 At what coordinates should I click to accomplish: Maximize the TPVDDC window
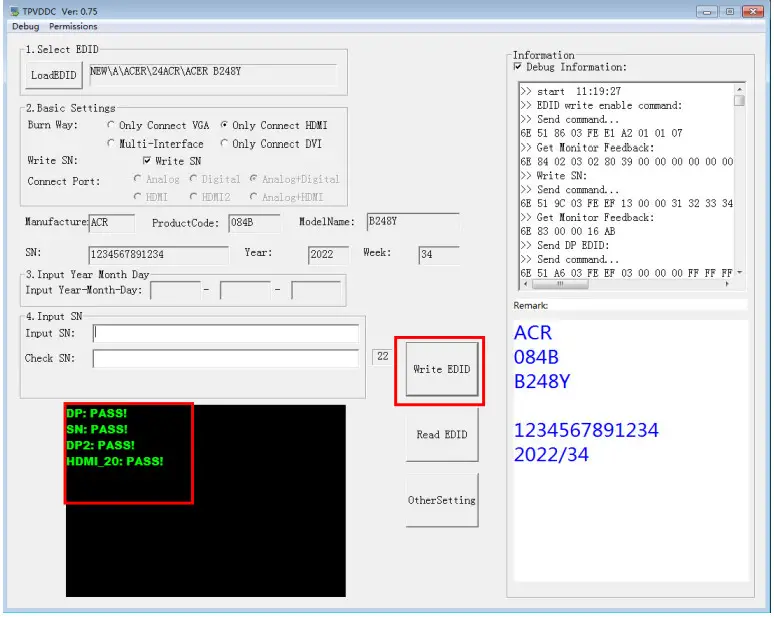[x=730, y=11]
